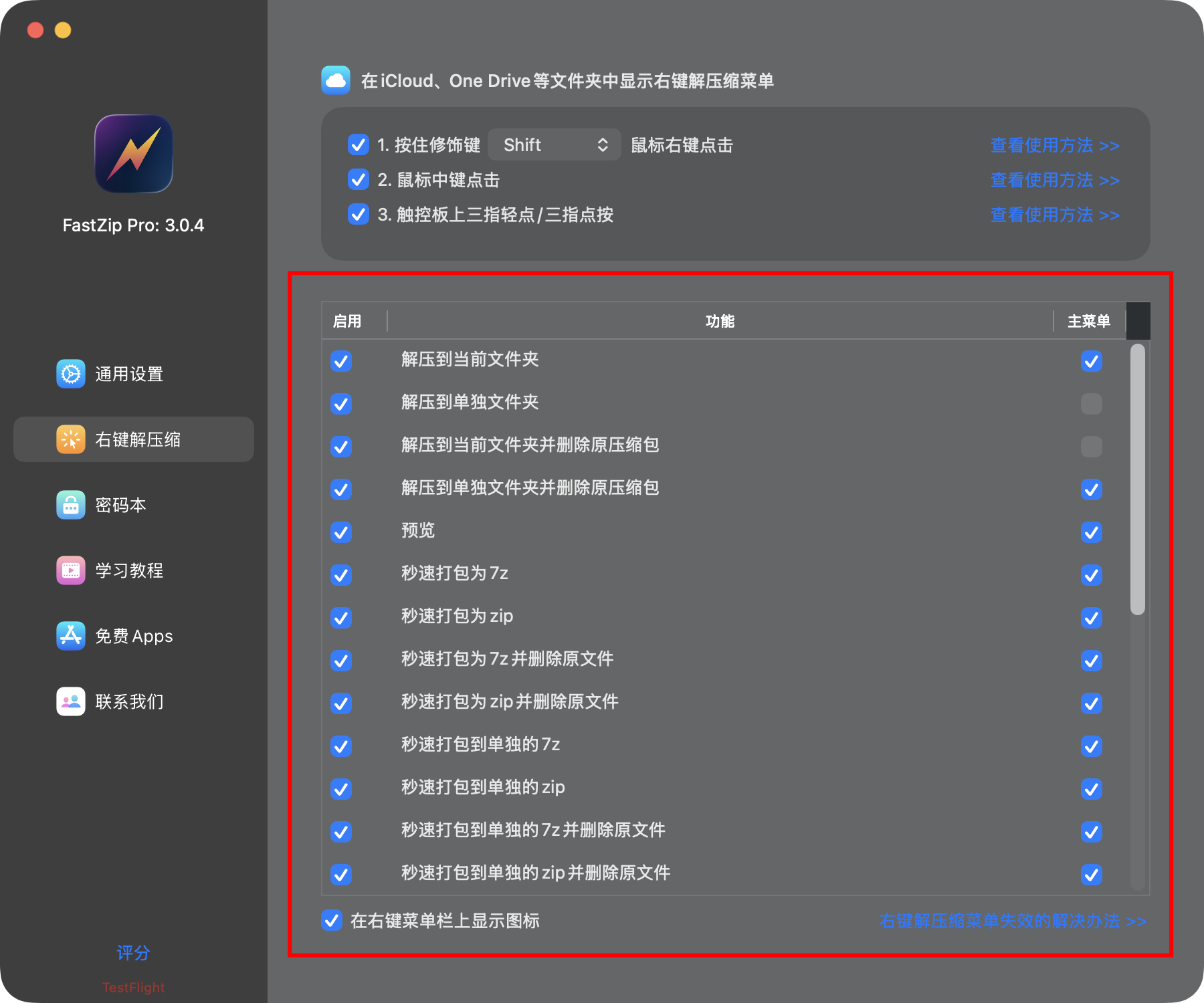
Task: Open 右键解压缩菜单失效的解决办法 link
Action: pos(1012,921)
